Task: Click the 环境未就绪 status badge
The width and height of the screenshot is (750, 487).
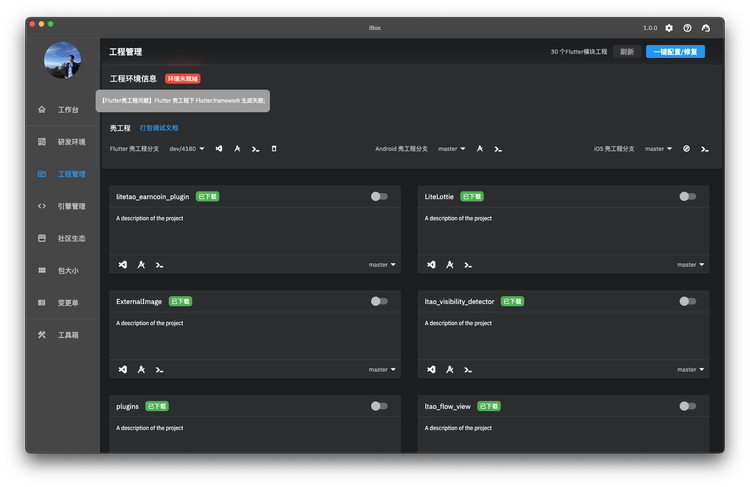Action: click(x=183, y=78)
